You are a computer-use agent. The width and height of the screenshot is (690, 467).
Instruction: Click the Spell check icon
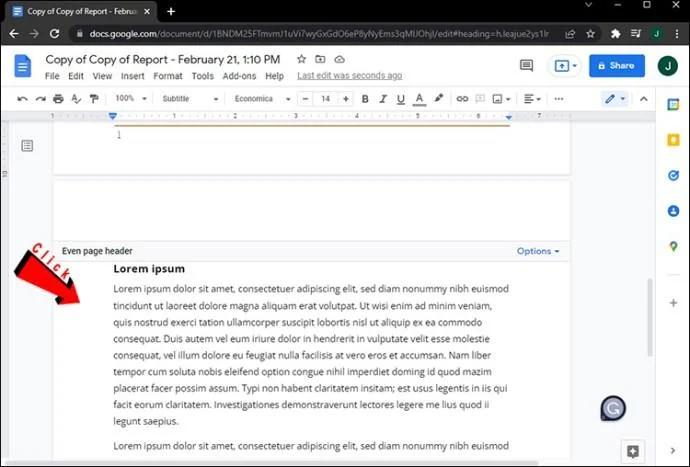point(76,99)
